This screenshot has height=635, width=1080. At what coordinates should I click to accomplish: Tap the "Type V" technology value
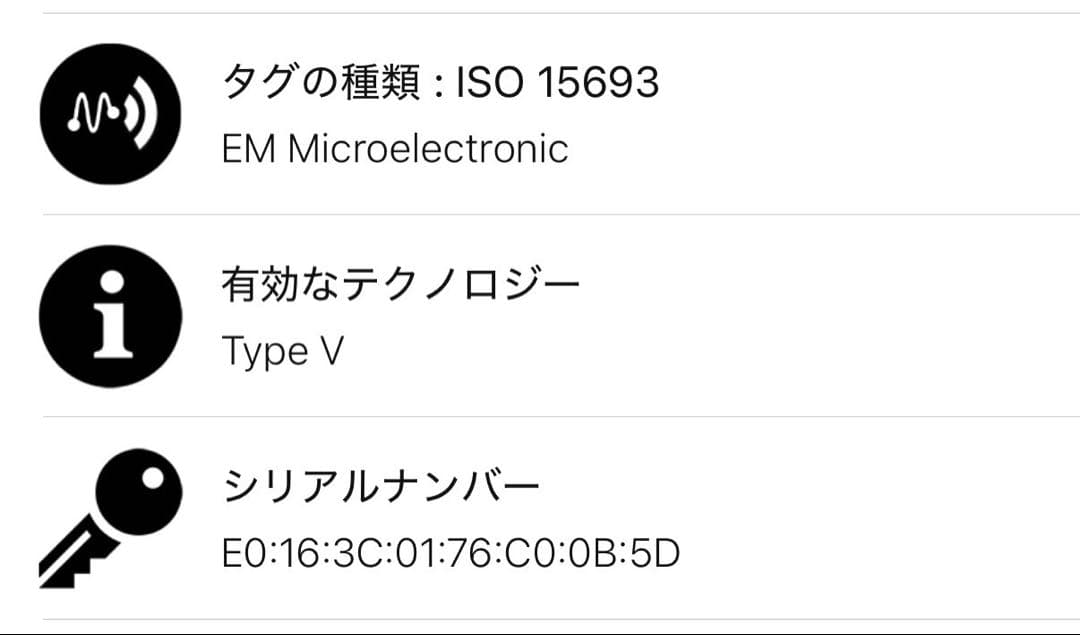coord(282,351)
